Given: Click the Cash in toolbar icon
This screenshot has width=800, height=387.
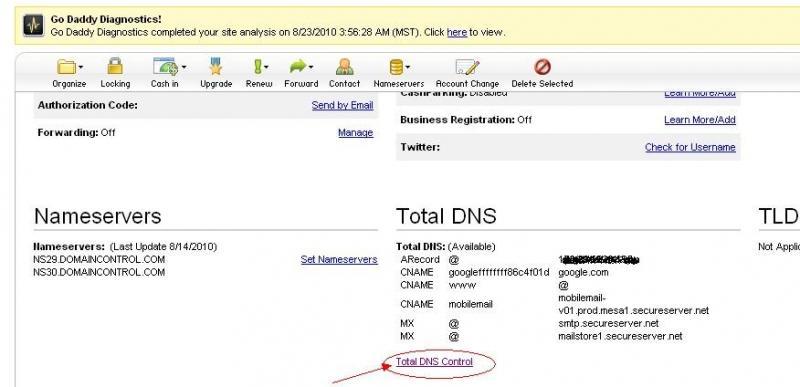Looking at the screenshot, I should pyautogui.click(x=165, y=66).
